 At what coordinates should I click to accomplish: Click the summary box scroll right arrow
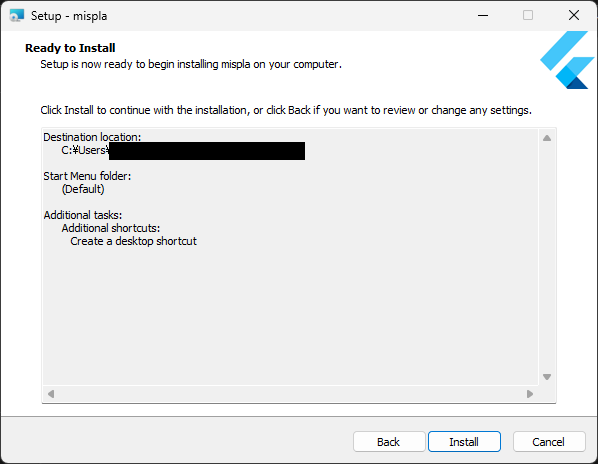point(530,393)
